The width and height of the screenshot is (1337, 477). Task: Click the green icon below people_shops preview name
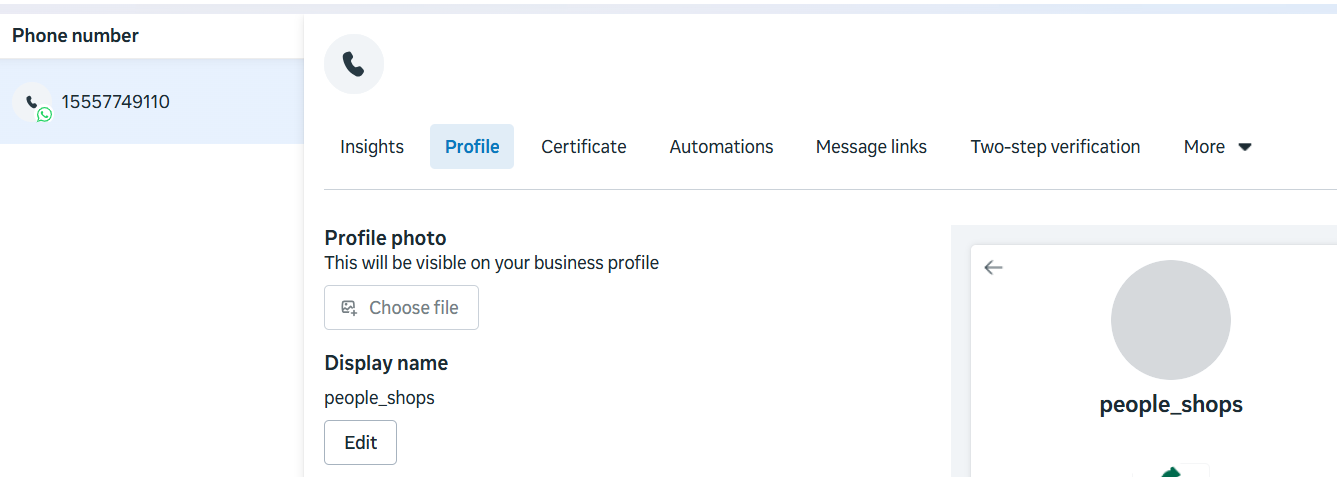point(1171,471)
